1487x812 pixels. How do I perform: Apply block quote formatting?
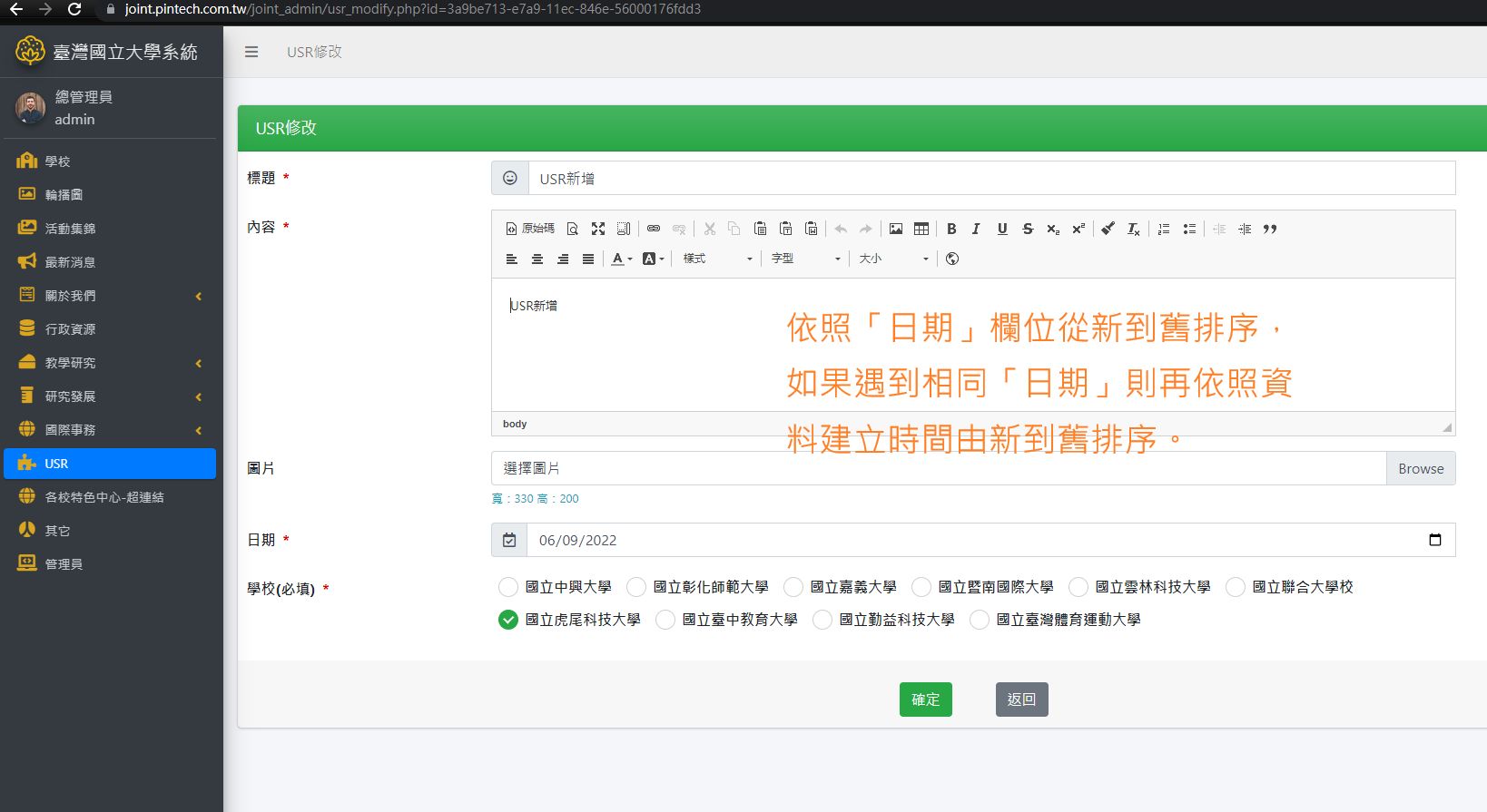[x=1270, y=229]
